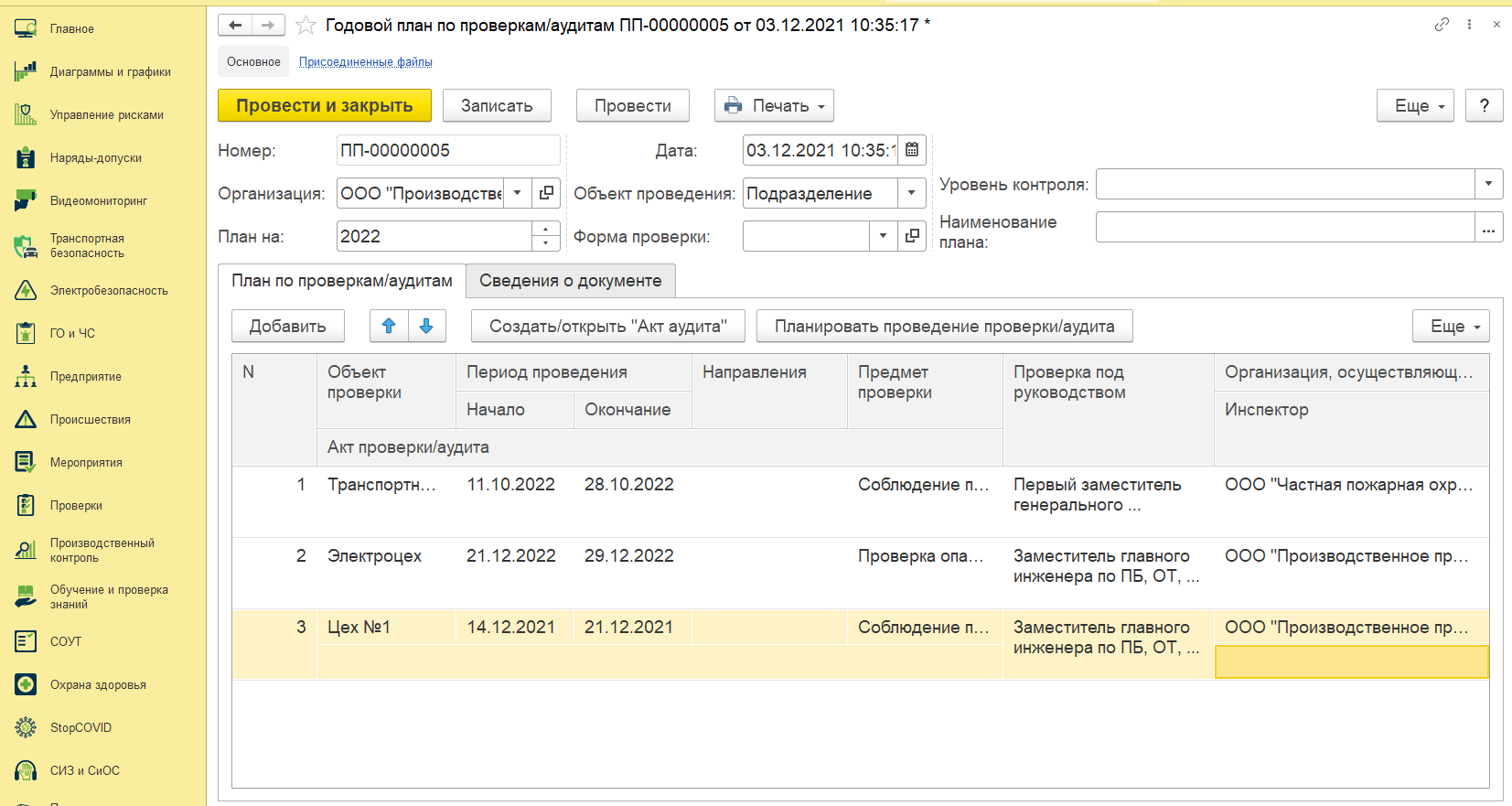
Task: Focus the Номер input field
Action: click(x=448, y=150)
